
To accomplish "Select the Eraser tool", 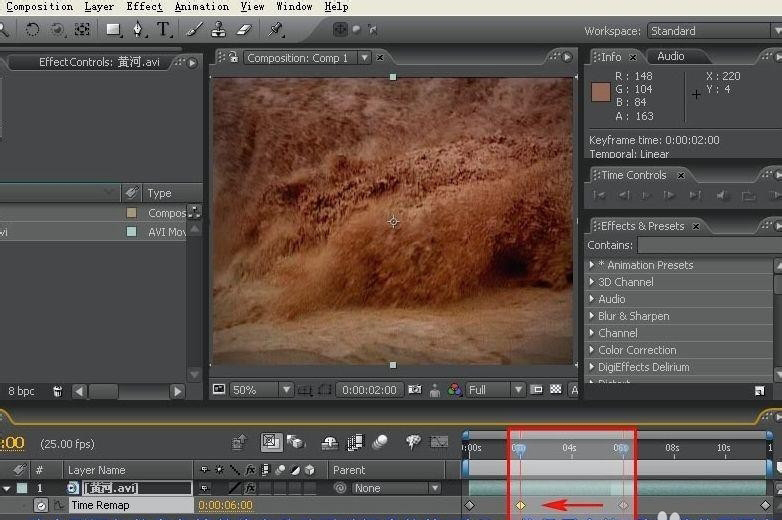I will [x=242, y=30].
